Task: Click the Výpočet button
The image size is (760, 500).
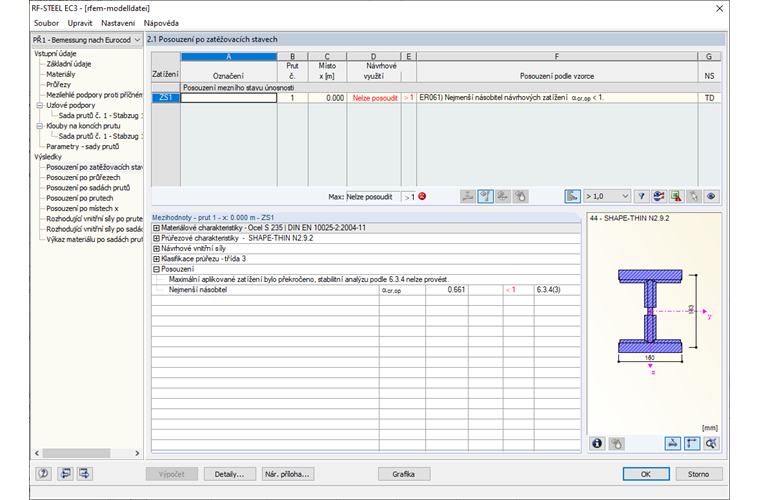Action: click(x=172, y=474)
